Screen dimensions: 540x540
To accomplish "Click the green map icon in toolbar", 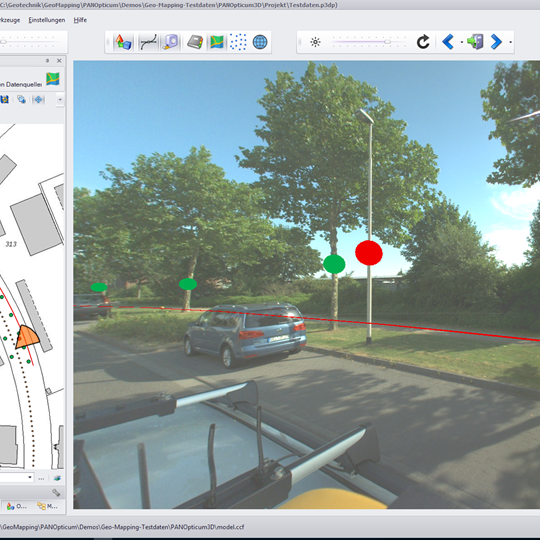I will coord(217,42).
